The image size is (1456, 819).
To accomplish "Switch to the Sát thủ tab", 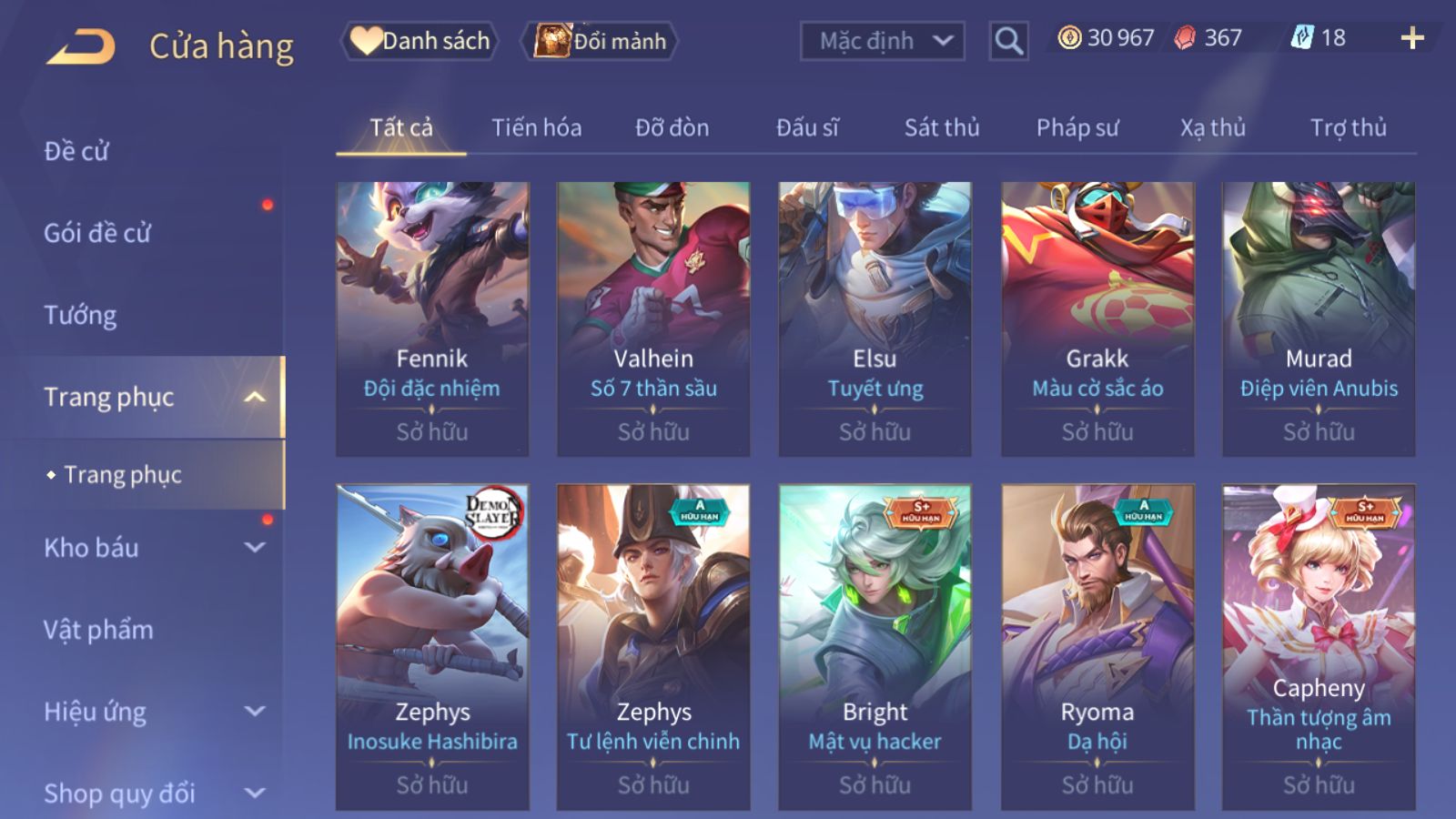I will 942,127.
